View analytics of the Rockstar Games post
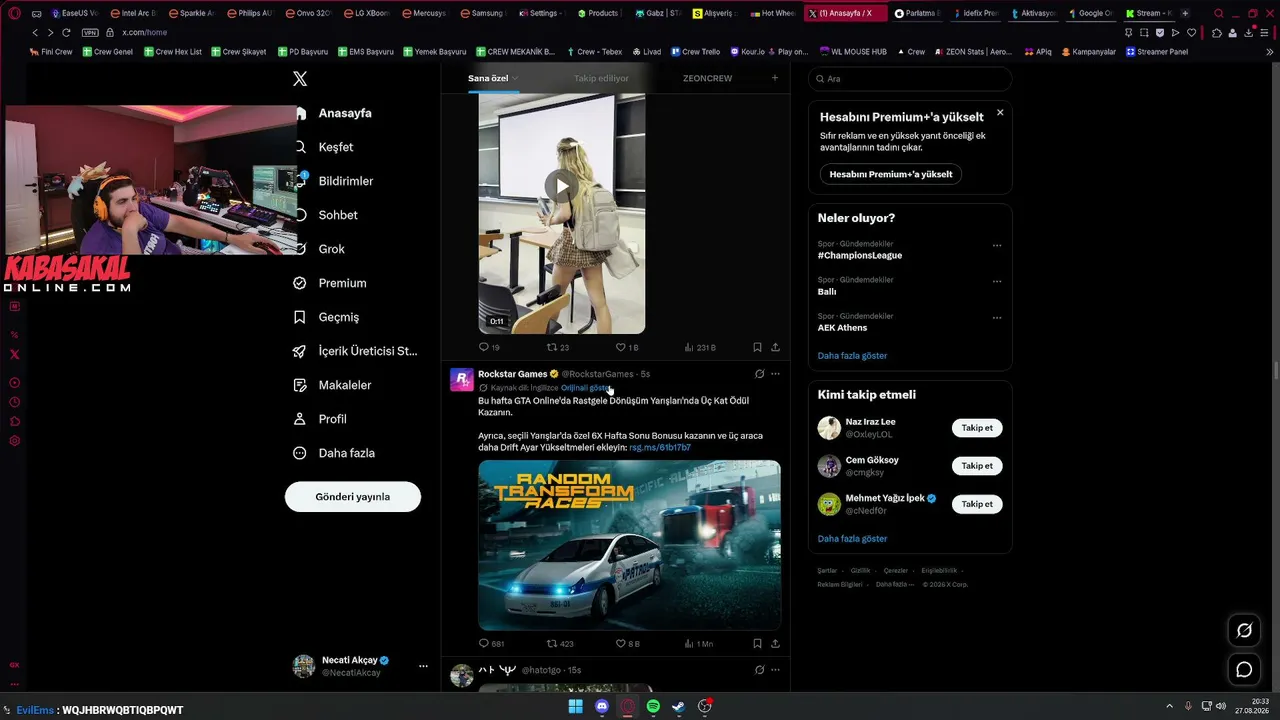1280x720 pixels. click(x=699, y=644)
